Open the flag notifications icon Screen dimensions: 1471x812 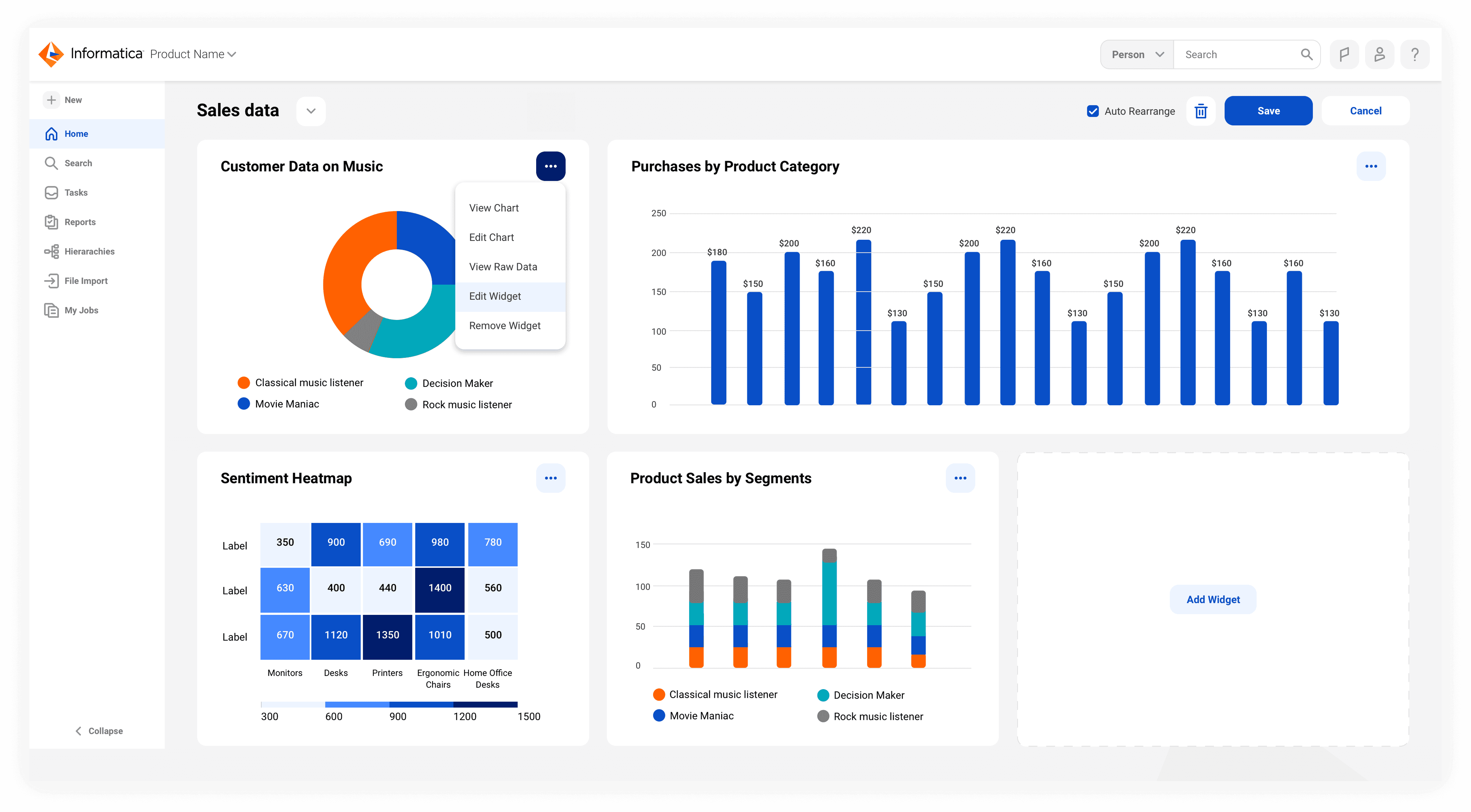tap(1344, 54)
